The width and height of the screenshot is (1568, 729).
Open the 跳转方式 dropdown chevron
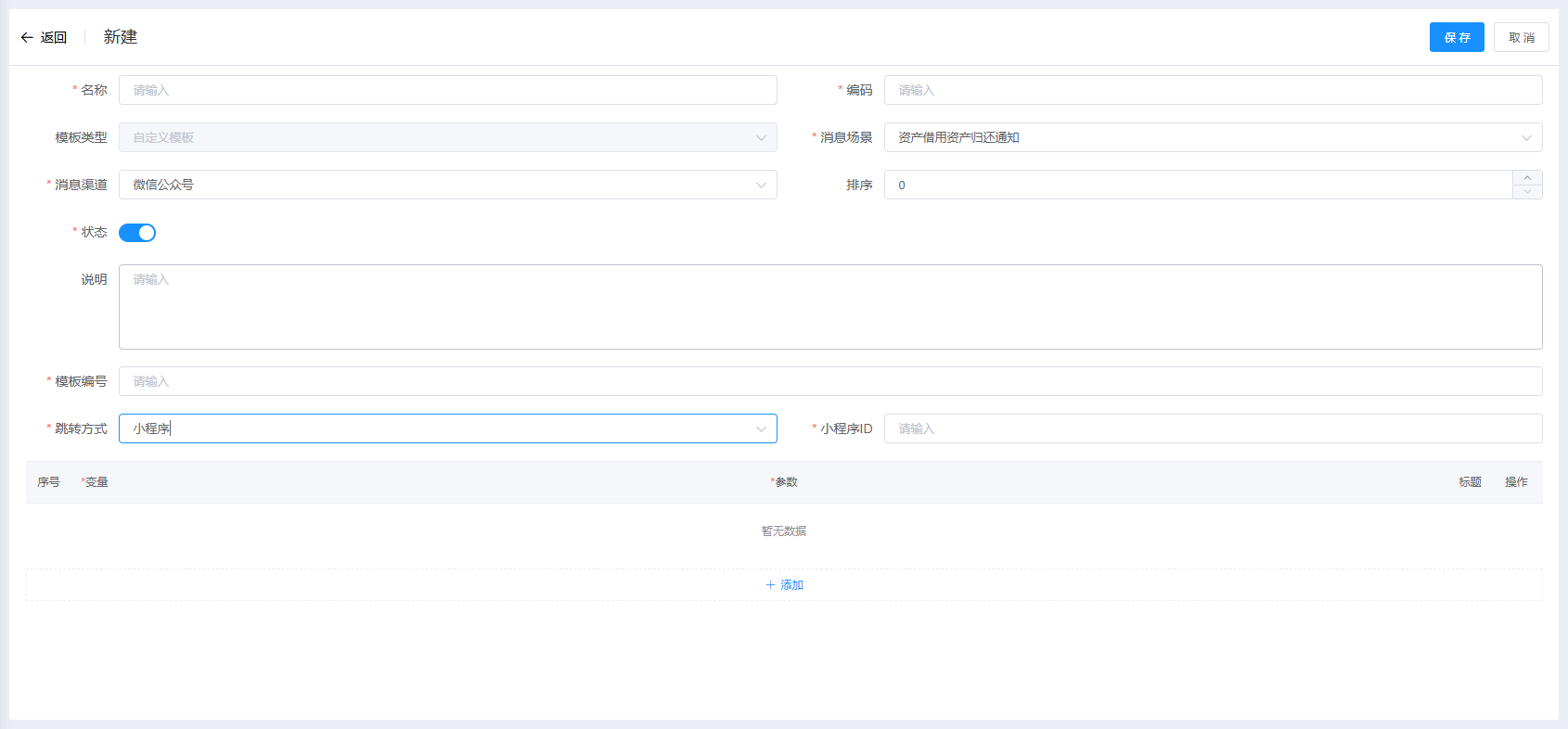point(761,428)
